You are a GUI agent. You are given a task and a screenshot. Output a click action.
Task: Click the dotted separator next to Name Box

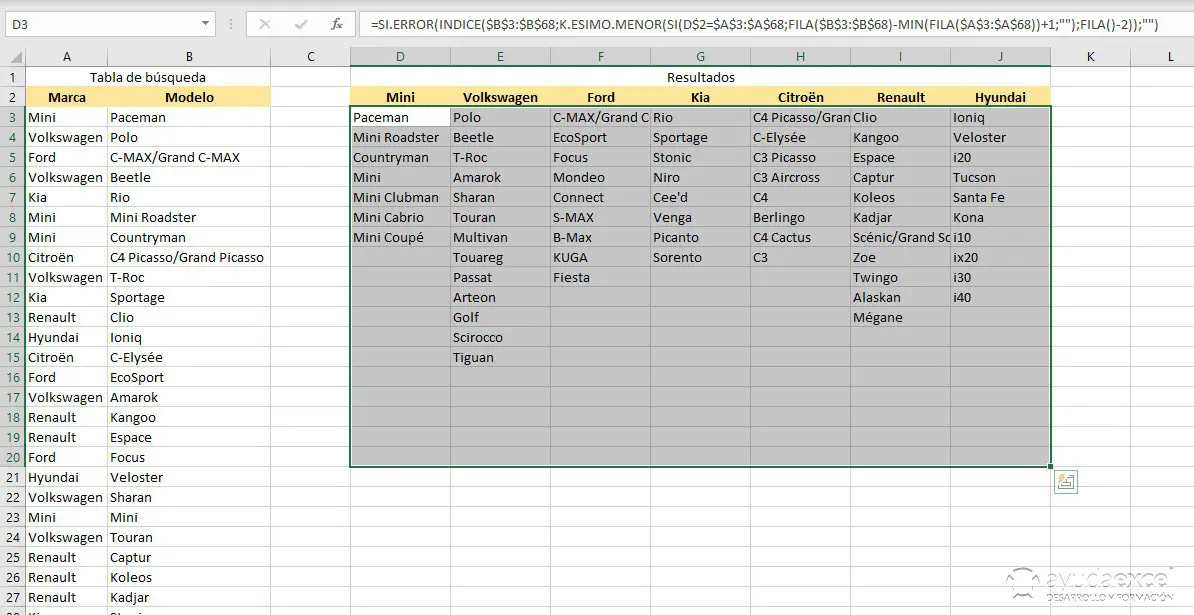coord(233,22)
